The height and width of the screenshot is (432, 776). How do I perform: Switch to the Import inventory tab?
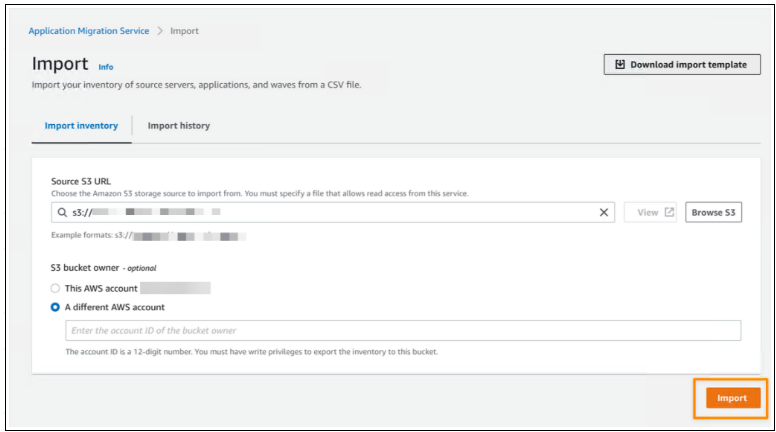point(81,126)
